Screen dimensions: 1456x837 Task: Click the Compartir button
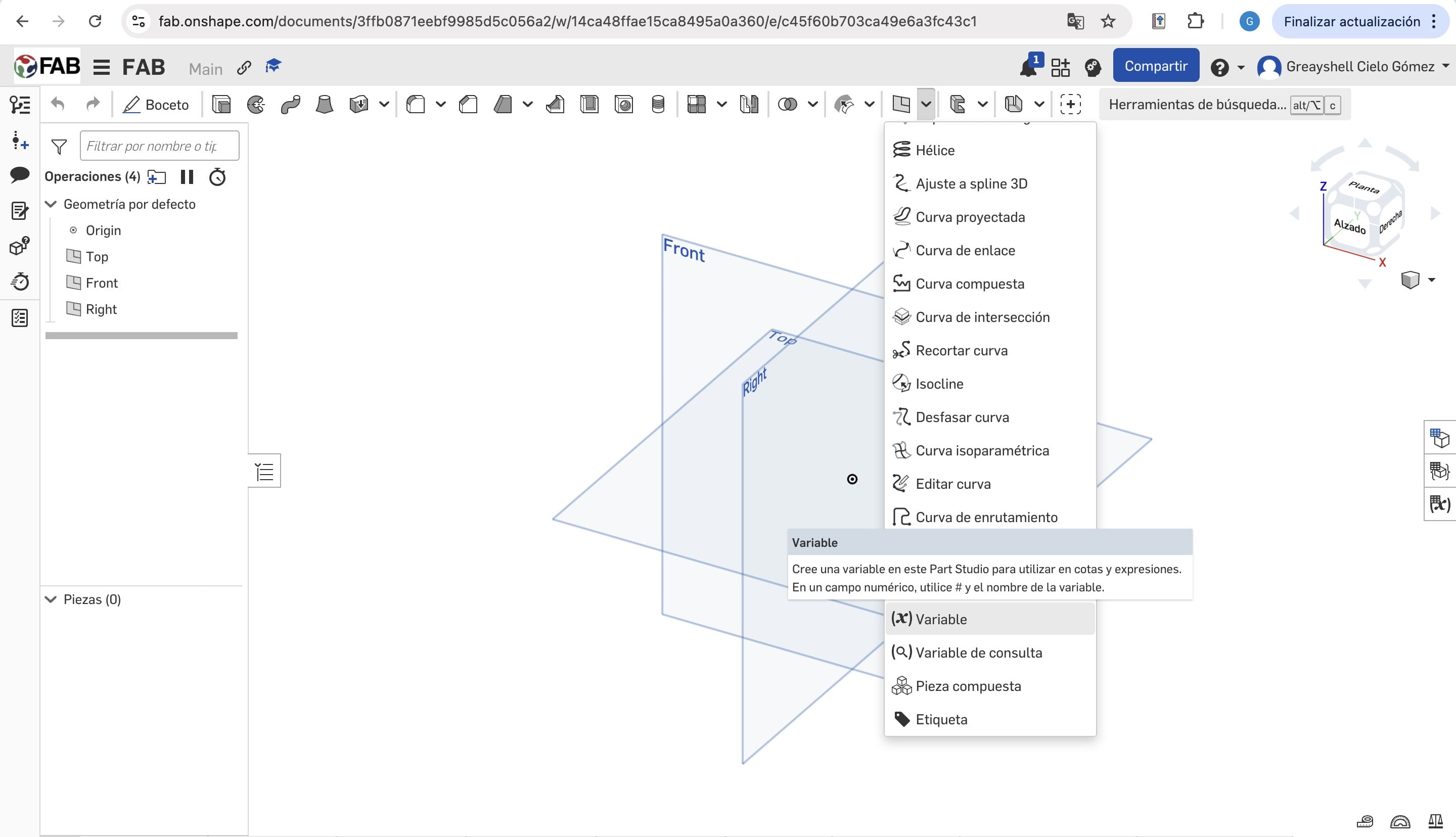pyautogui.click(x=1155, y=66)
